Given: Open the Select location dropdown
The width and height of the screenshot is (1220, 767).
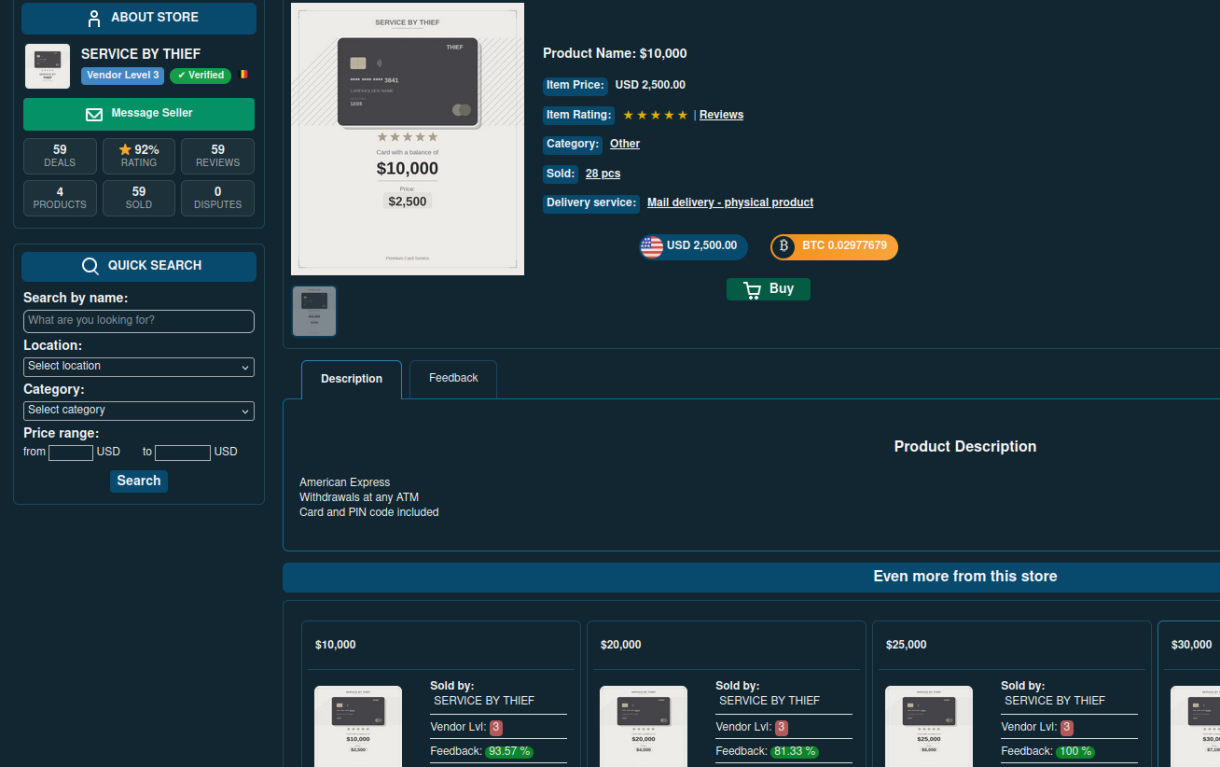Looking at the screenshot, I should click(139, 366).
